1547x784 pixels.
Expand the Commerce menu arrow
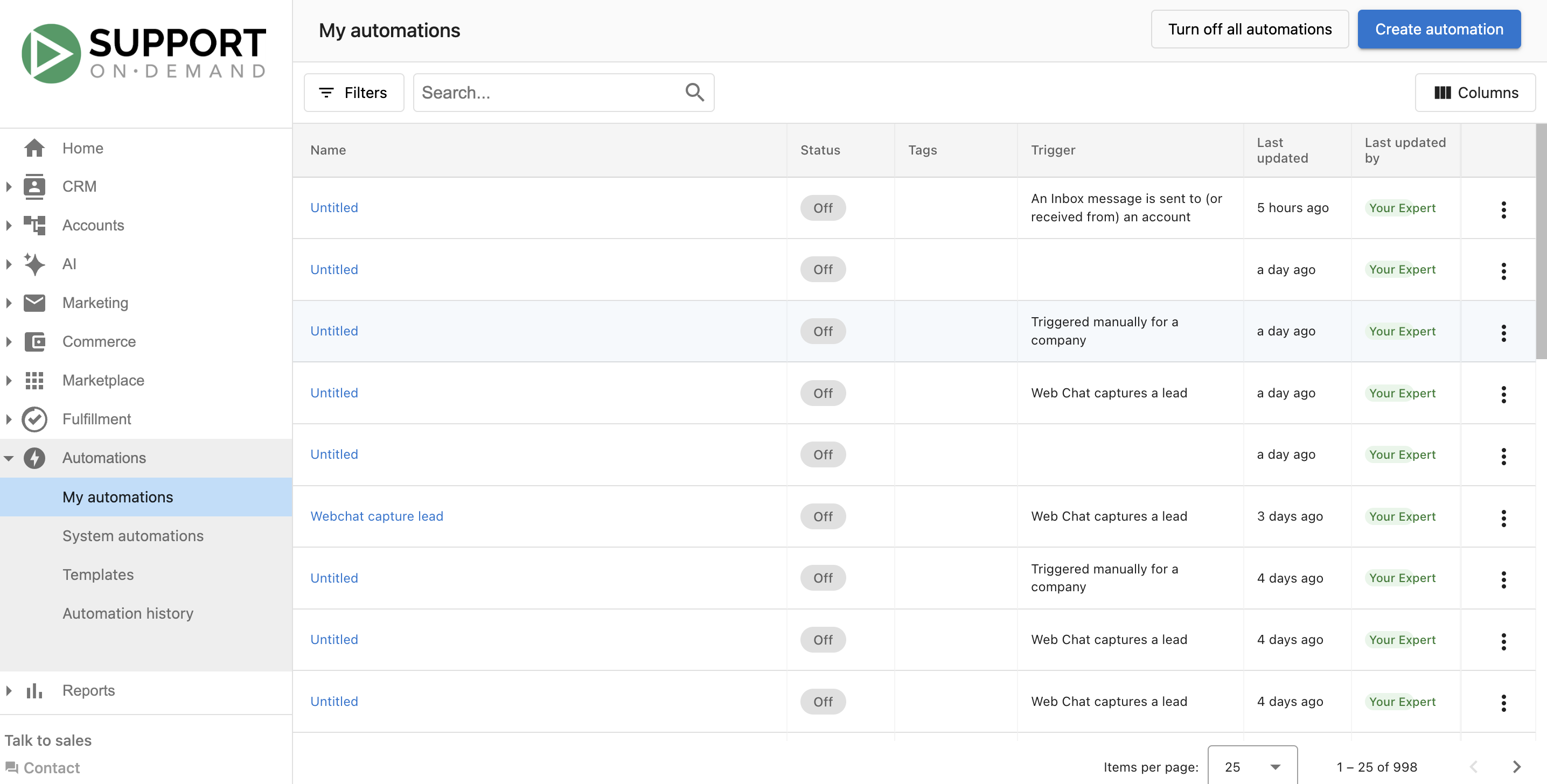click(9, 341)
